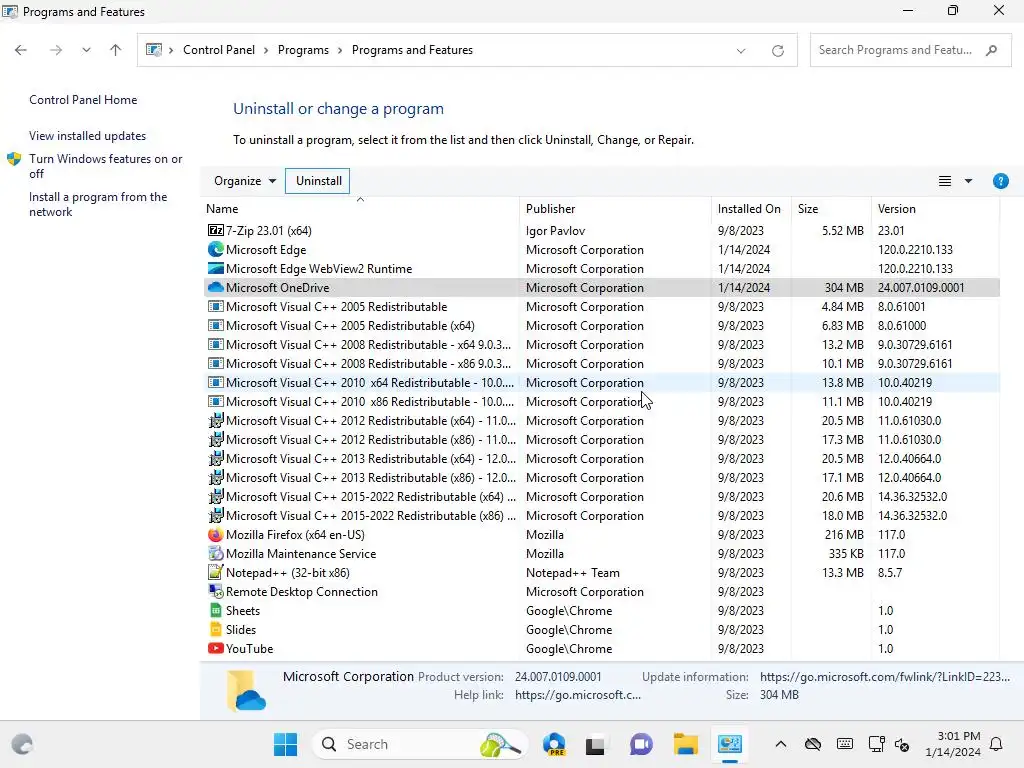Screen dimensions: 1024x768
Task: Click the Notepad++ program icon
Action: point(216,572)
